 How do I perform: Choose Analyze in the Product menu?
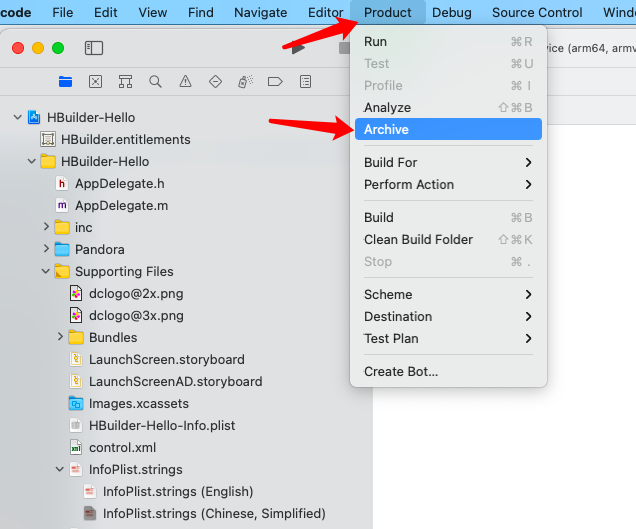coord(448,107)
